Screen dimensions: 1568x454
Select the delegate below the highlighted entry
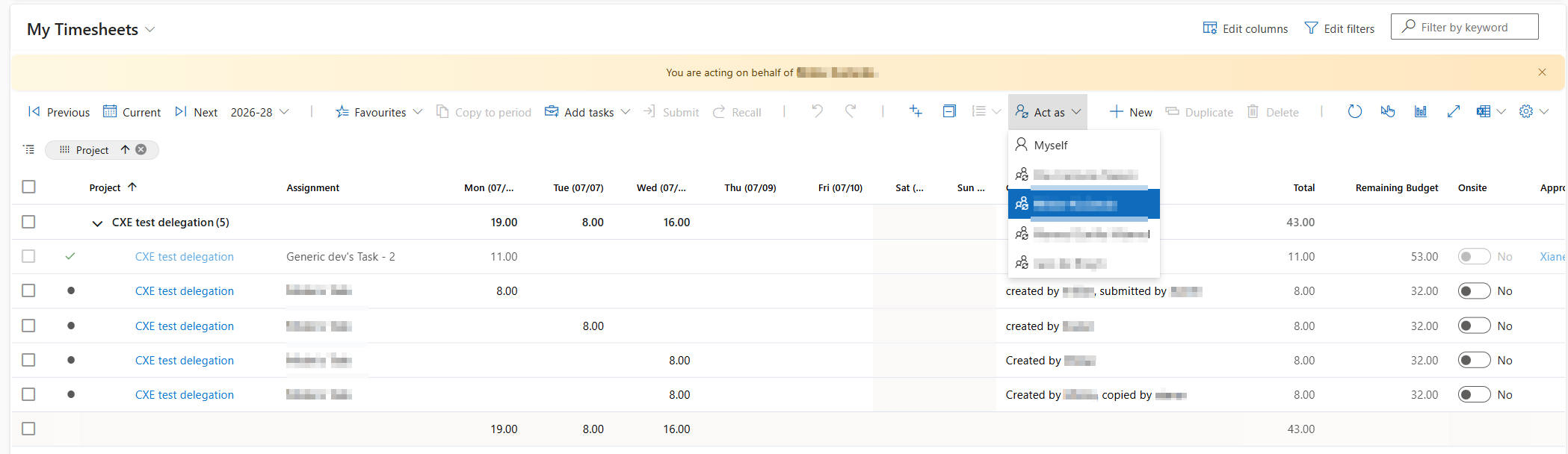click(x=1084, y=234)
